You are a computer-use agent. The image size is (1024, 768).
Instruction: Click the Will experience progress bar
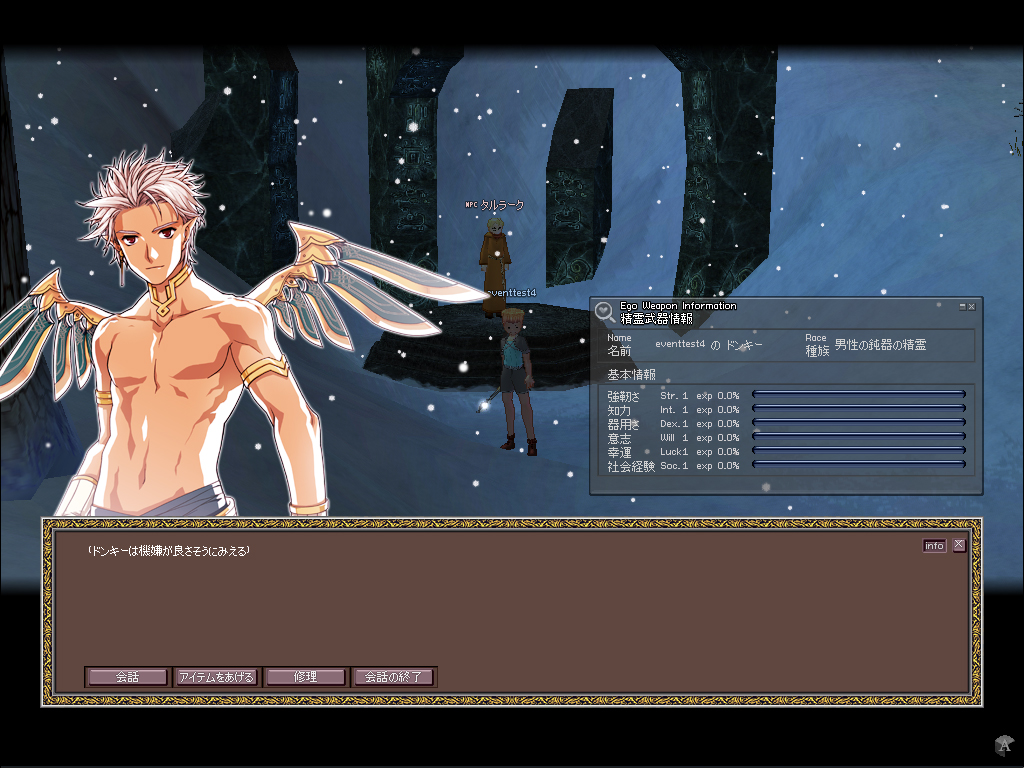pos(858,437)
